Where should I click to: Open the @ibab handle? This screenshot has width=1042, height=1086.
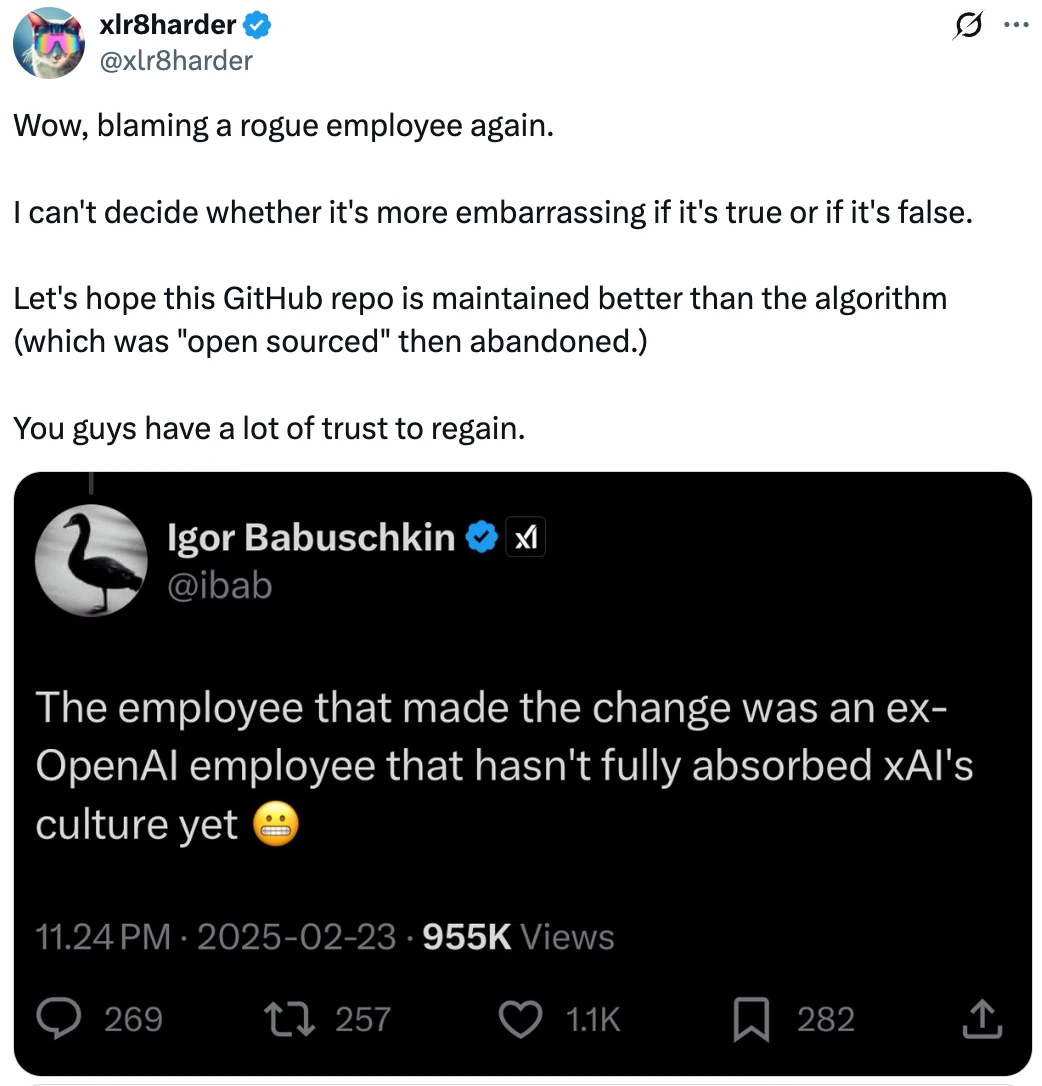click(220, 586)
